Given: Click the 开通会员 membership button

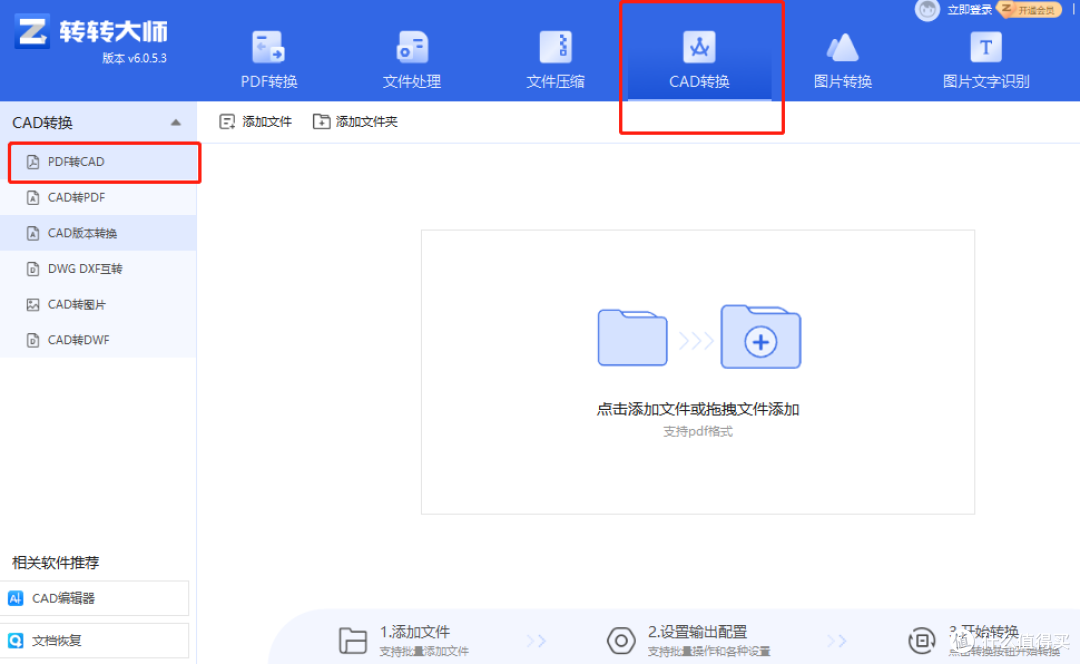Looking at the screenshot, I should [x=1031, y=10].
